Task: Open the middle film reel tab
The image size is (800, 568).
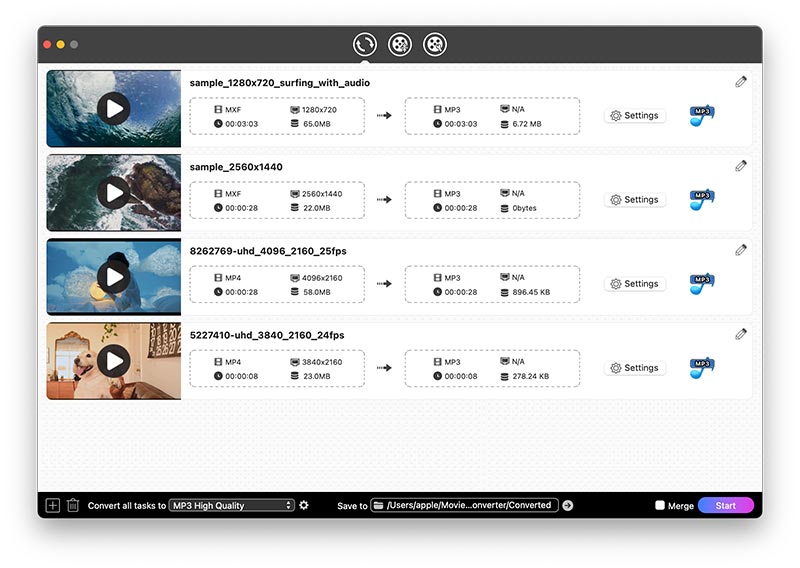Action: tap(400, 44)
